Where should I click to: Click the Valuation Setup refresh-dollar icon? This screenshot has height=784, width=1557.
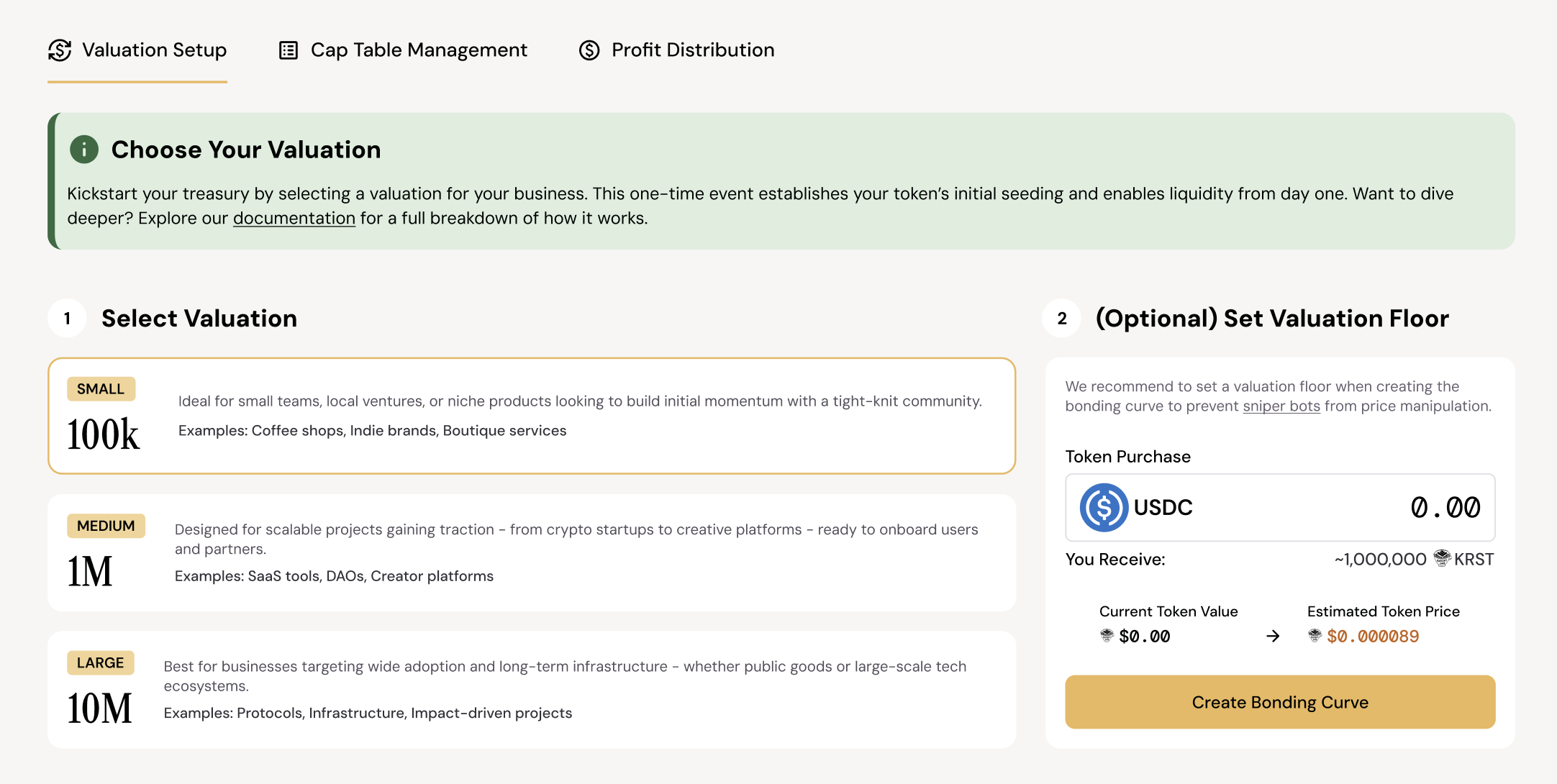click(60, 50)
